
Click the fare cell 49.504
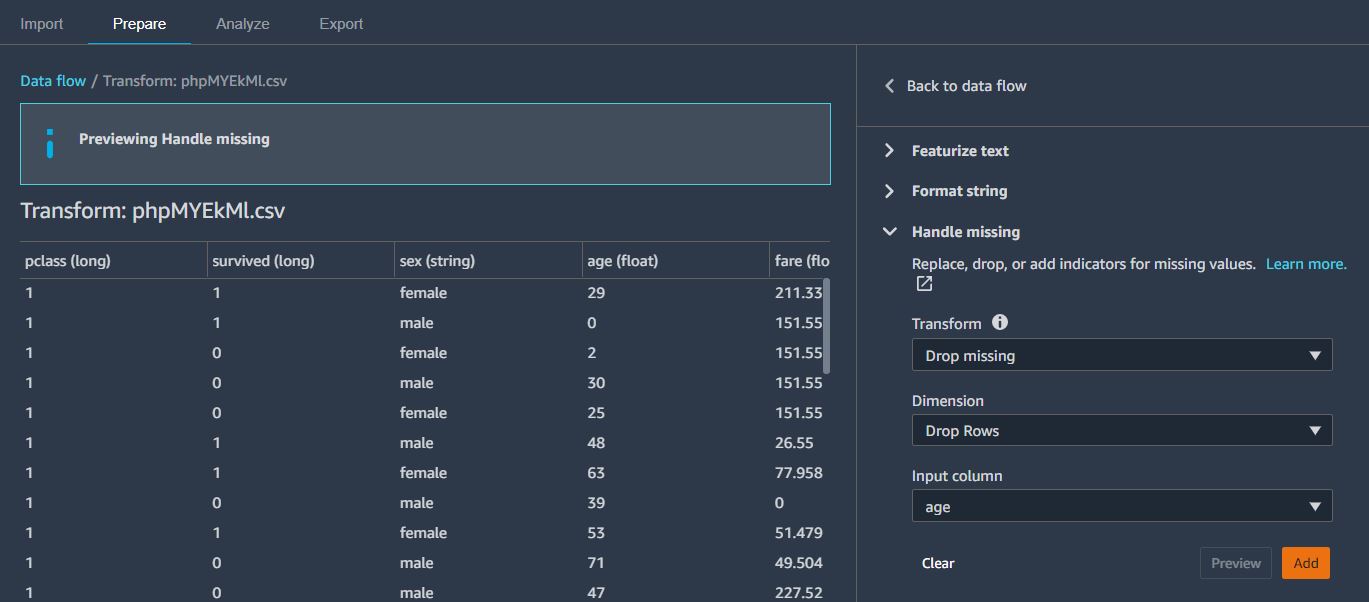click(798, 563)
